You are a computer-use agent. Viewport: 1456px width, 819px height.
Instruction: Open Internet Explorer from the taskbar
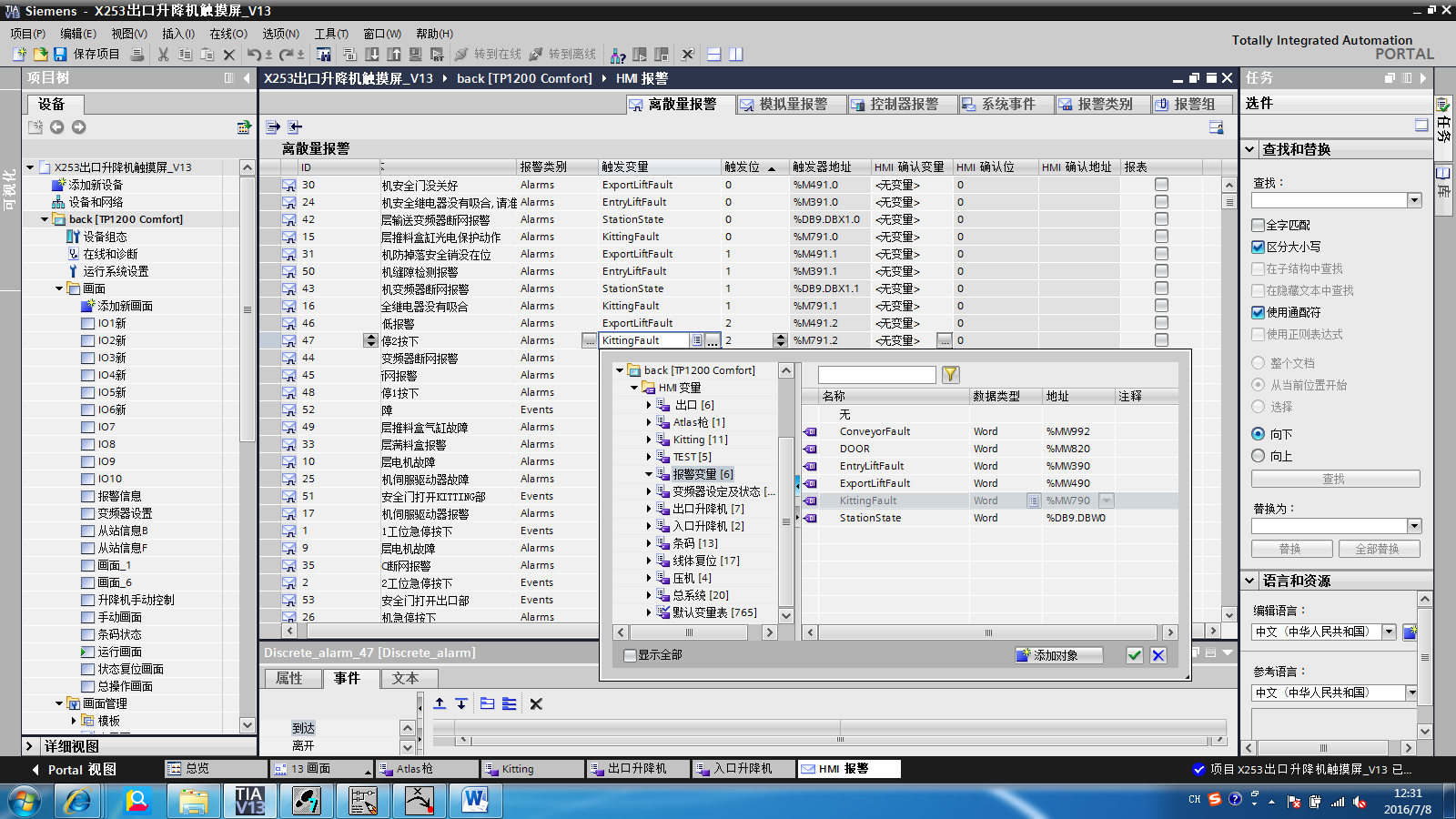[77, 801]
